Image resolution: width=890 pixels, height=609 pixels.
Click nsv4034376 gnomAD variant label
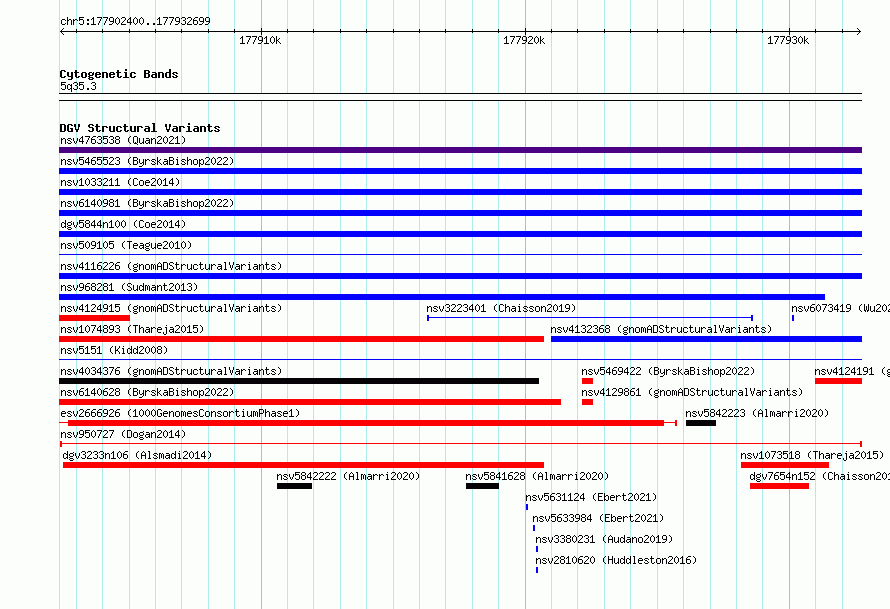[171, 371]
